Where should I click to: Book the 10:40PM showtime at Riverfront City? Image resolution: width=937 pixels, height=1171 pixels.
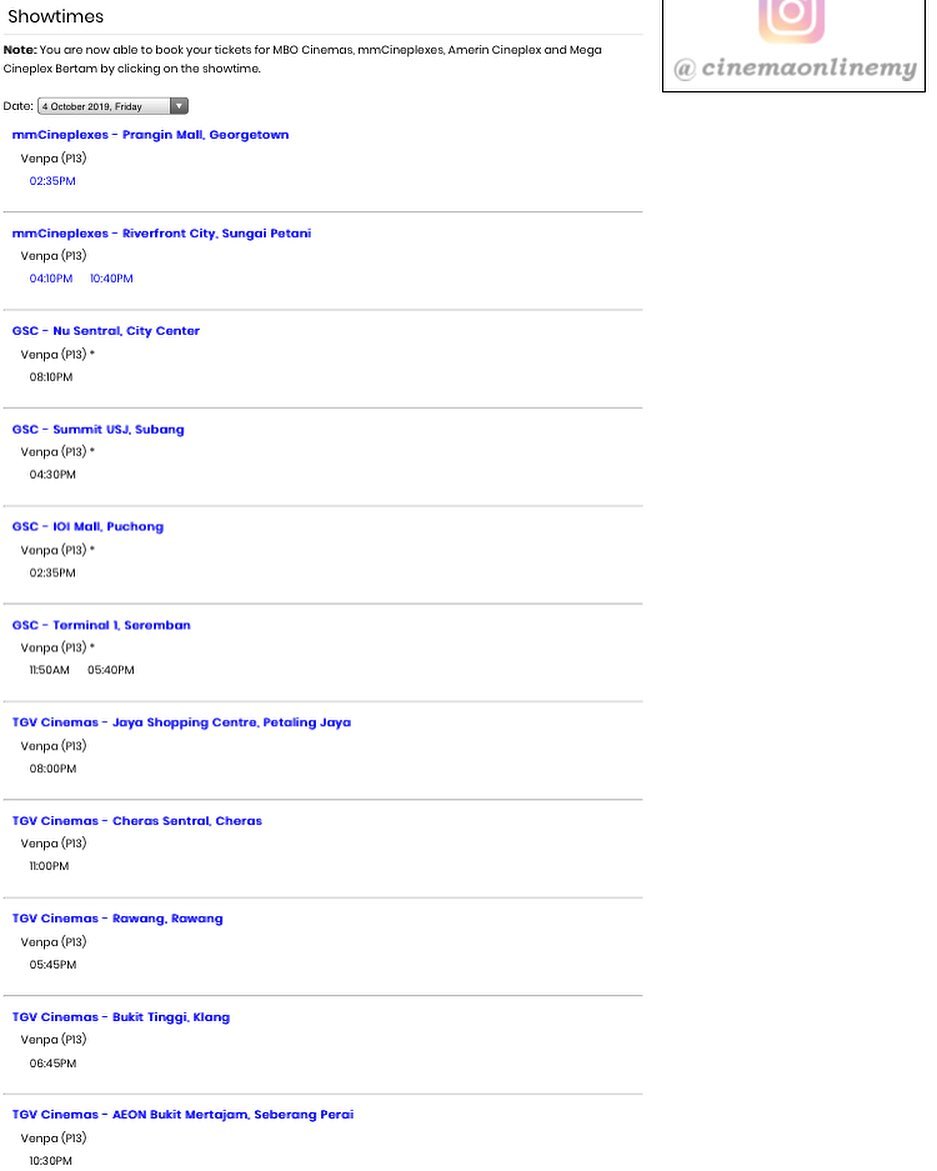coord(111,279)
